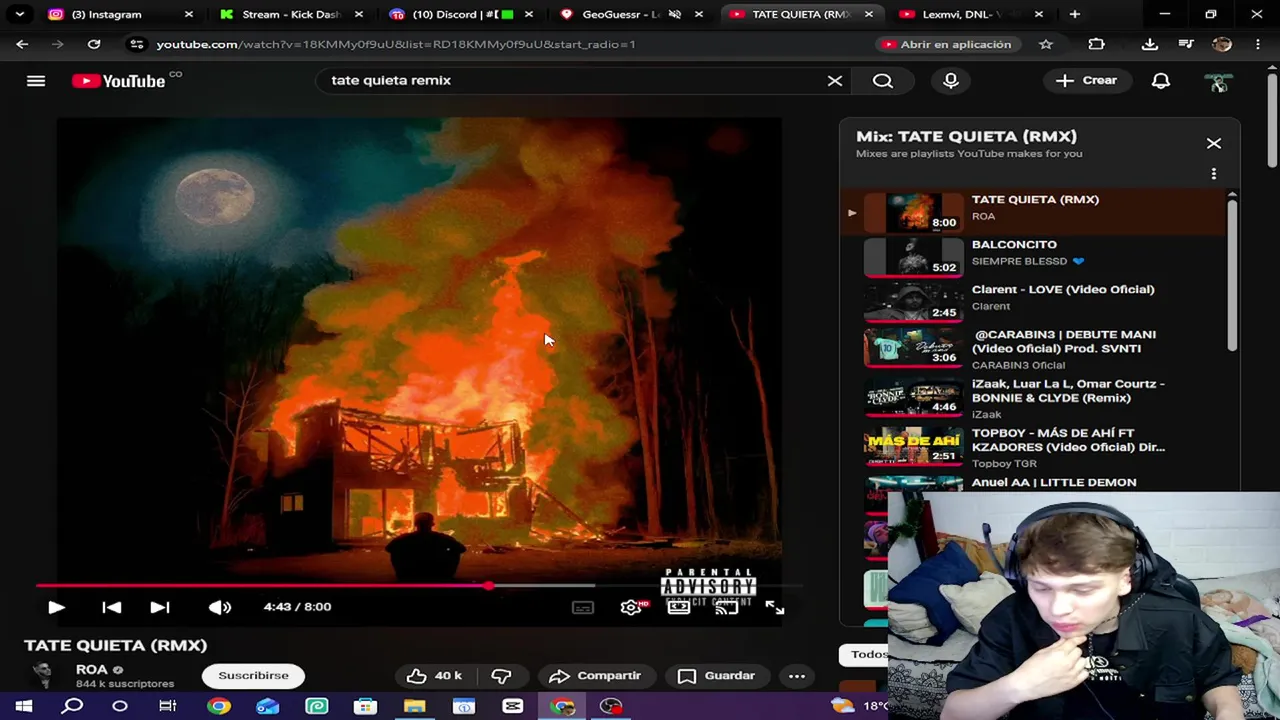This screenshot has width=1280, height=720.
Task: Open the YouTube hamburger guide menu
Action: click(36, 81)
